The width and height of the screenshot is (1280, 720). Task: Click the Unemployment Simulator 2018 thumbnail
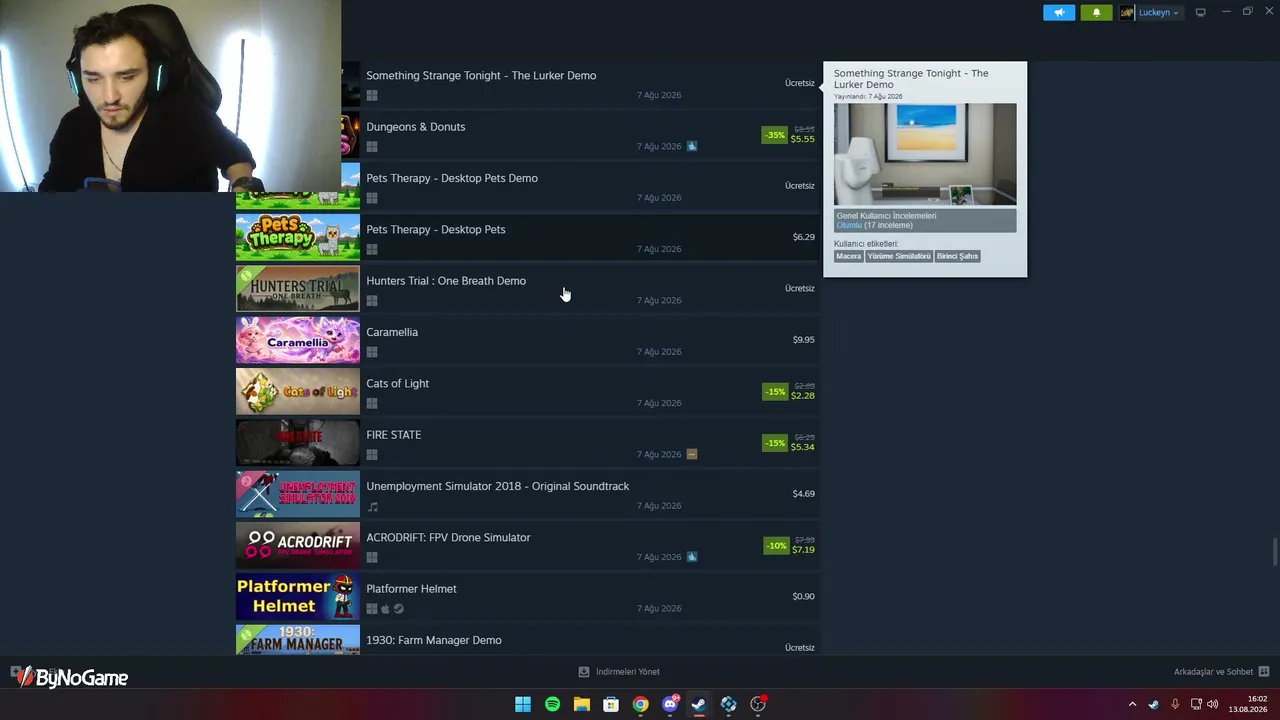pos(298,494)
